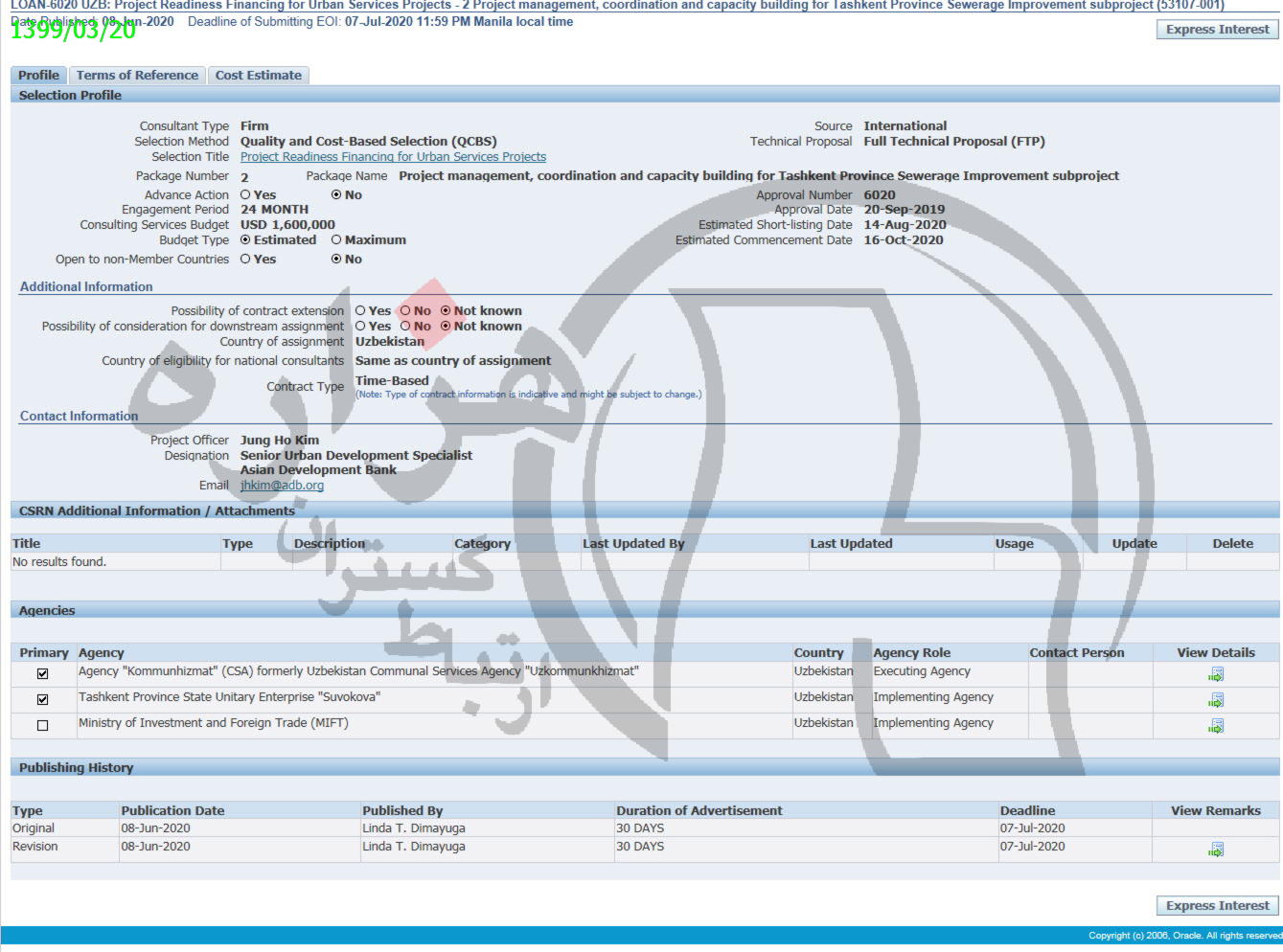The width and height of the screenshot is (1283, 952).
Task: Click the Full Technical Proposal (FTP) value
Action: (x=954, y=141)
